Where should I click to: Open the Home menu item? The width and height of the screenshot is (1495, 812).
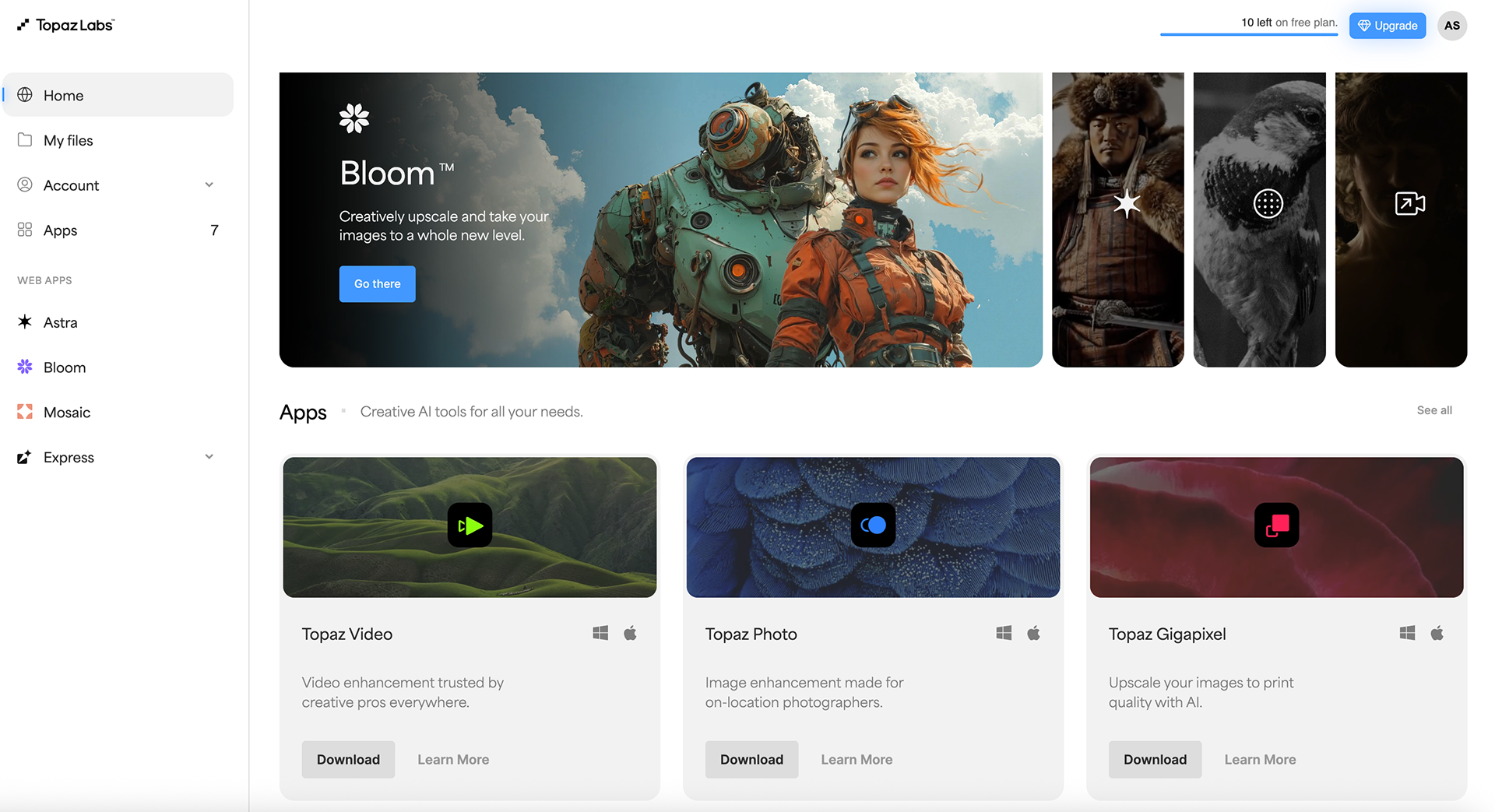118,95
